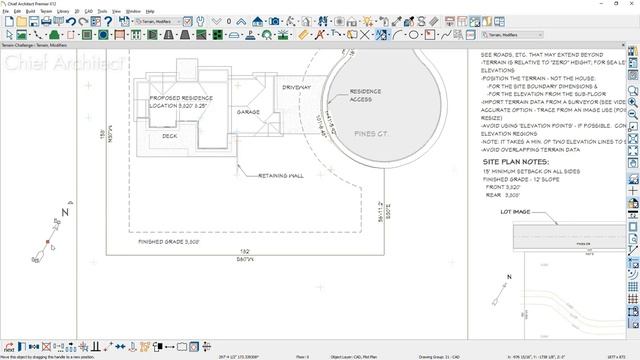Create a new plan file
Screen dimensions: 640x360
pyautogui.click(x=9, y=21)
